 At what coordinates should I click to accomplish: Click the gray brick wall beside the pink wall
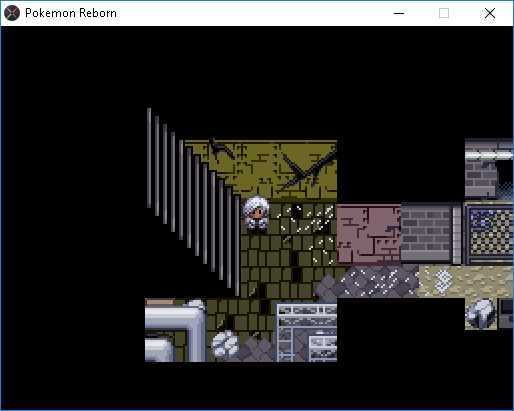[426, 233]
